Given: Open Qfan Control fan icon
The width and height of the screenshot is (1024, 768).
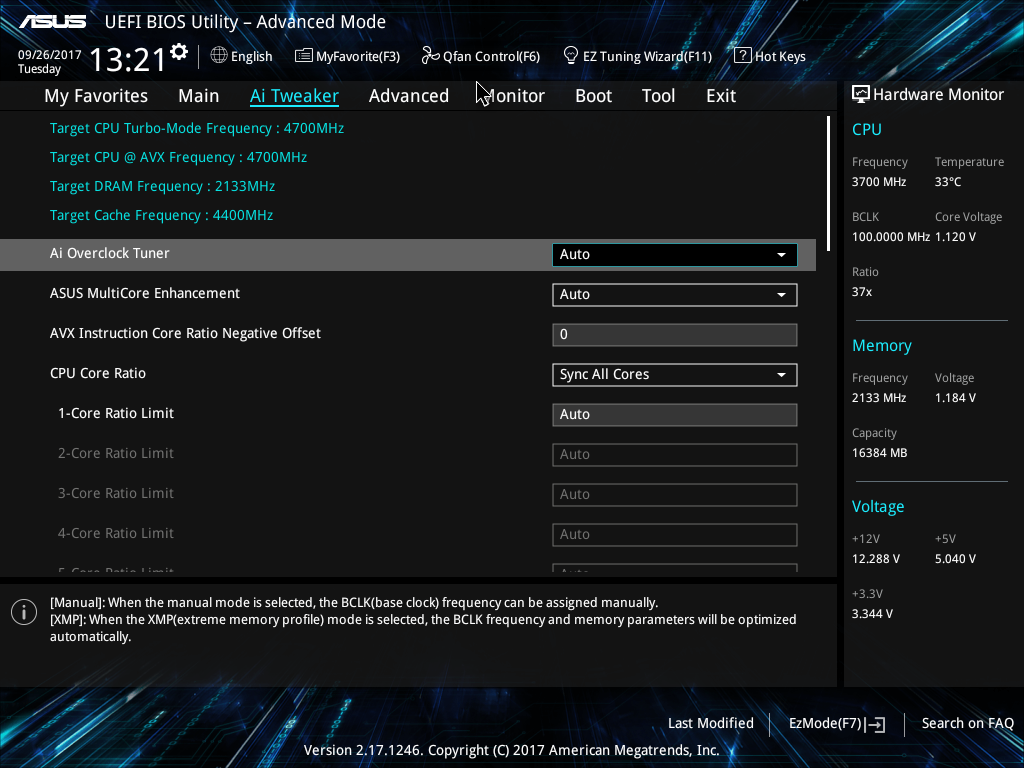Looking at the screenshot, I should pyautogui.click(x=430, y=56).
